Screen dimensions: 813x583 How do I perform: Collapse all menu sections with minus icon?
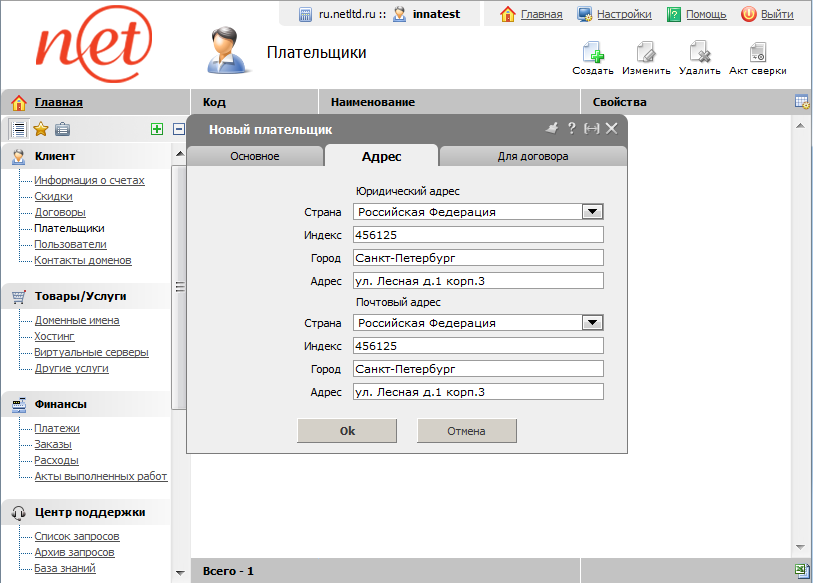tap(179, 128)
